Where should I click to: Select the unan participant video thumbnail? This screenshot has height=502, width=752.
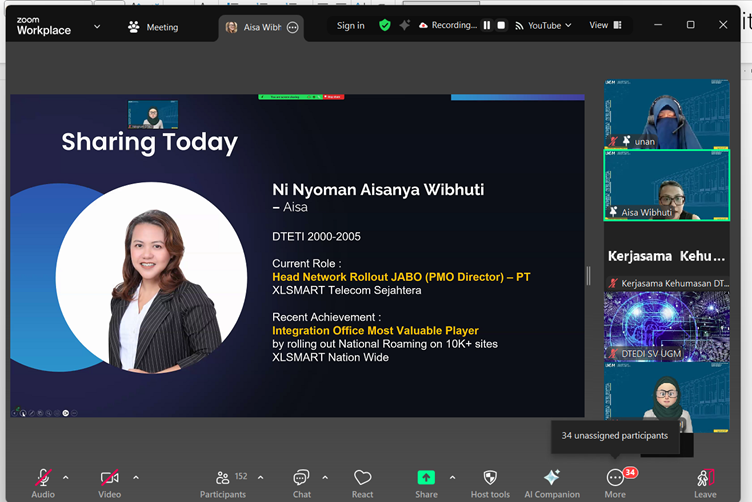click(666, 115)
